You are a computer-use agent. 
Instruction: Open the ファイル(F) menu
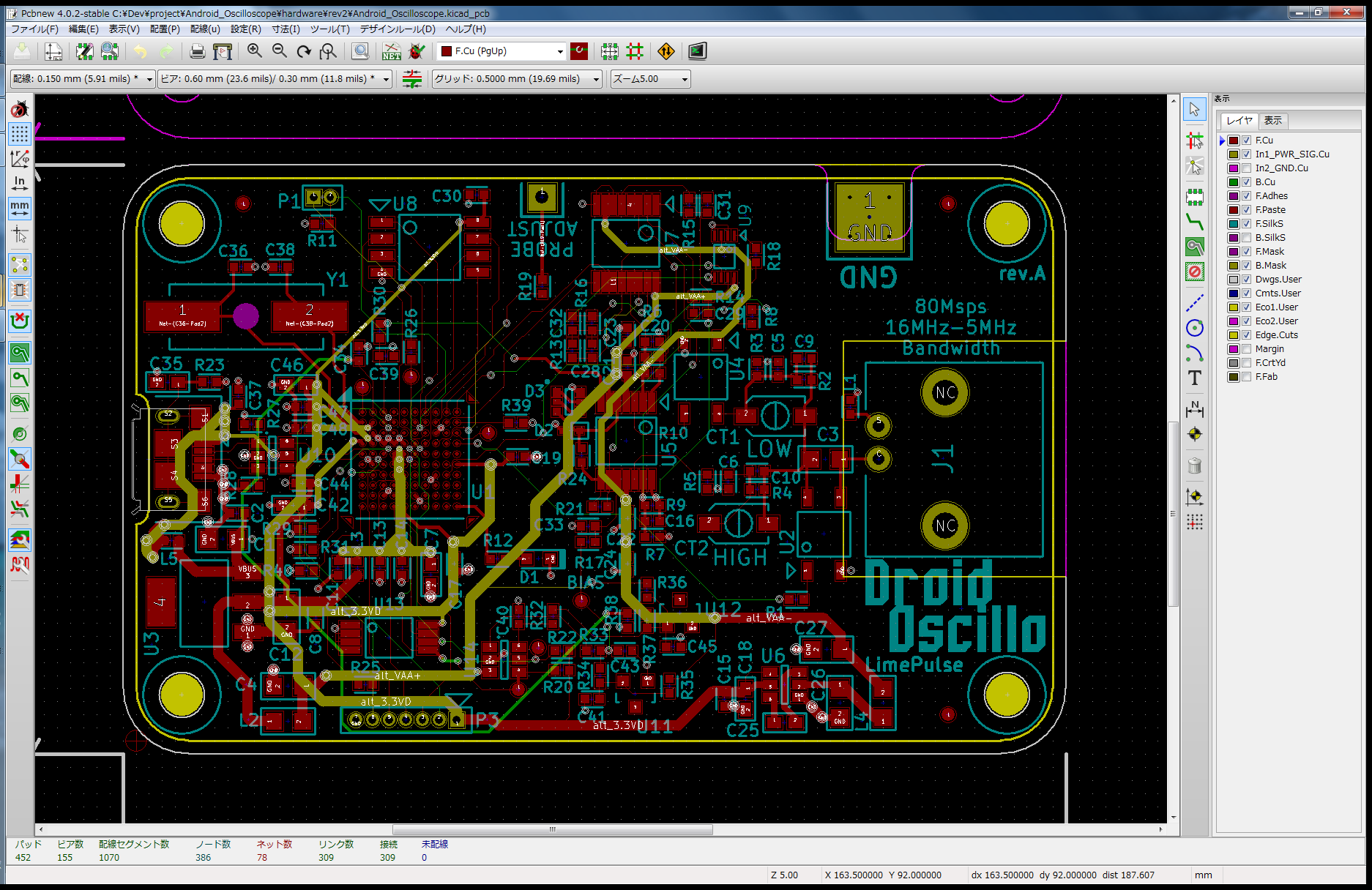(34, 29)
